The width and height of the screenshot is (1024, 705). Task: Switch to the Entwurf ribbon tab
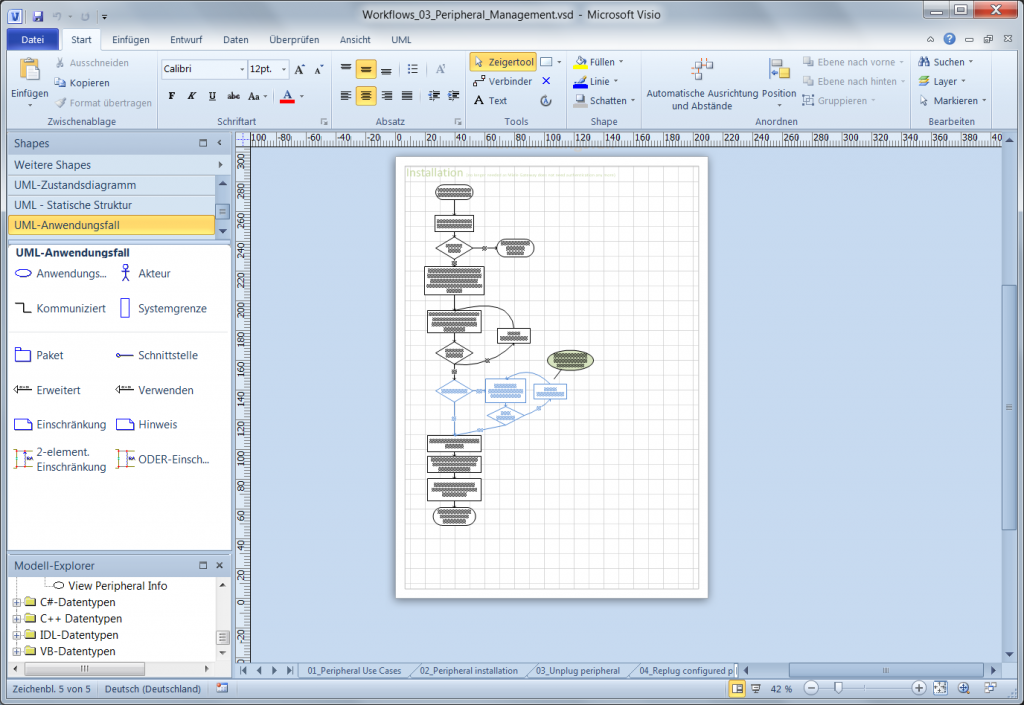186,40
